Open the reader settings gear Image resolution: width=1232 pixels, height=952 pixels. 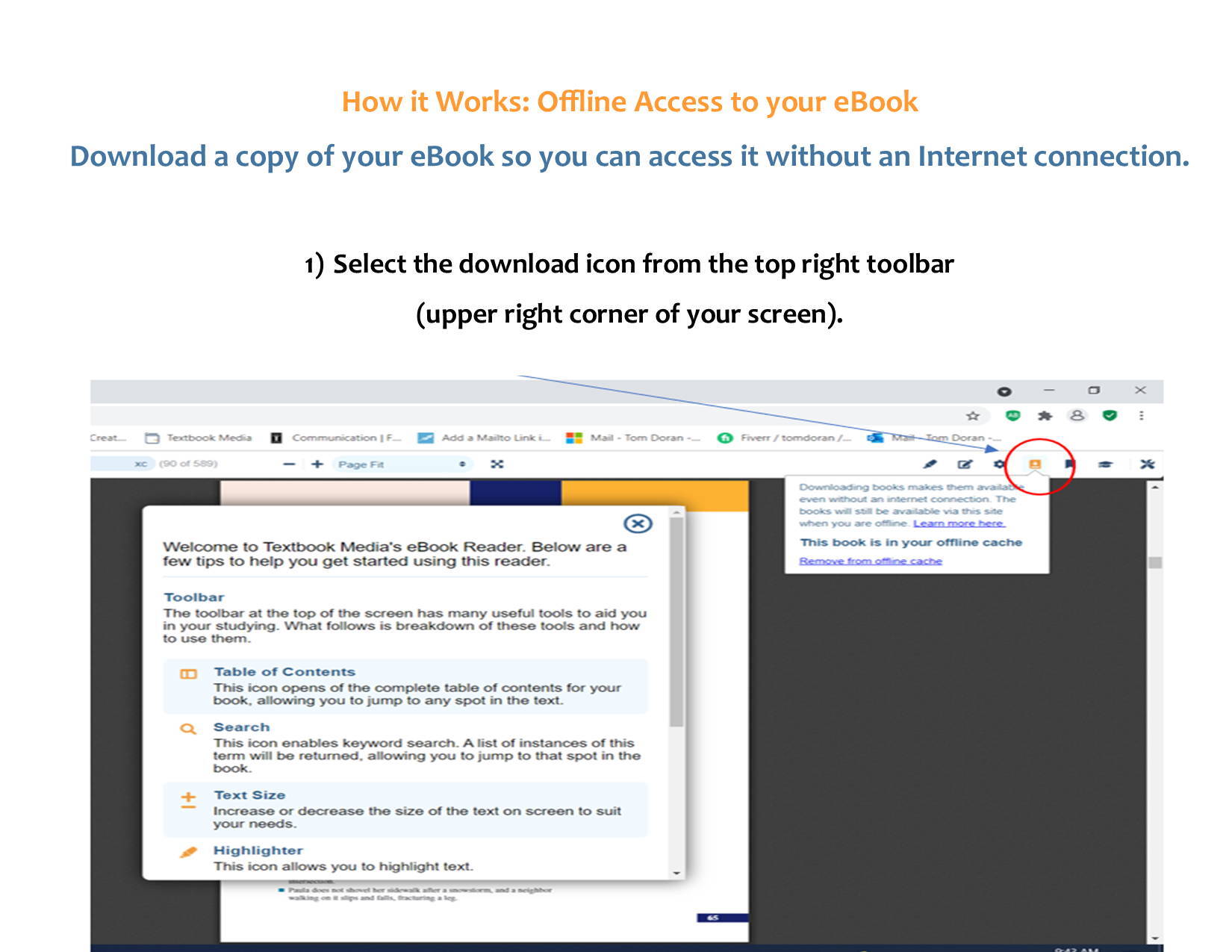click(x=1000, y=464)
